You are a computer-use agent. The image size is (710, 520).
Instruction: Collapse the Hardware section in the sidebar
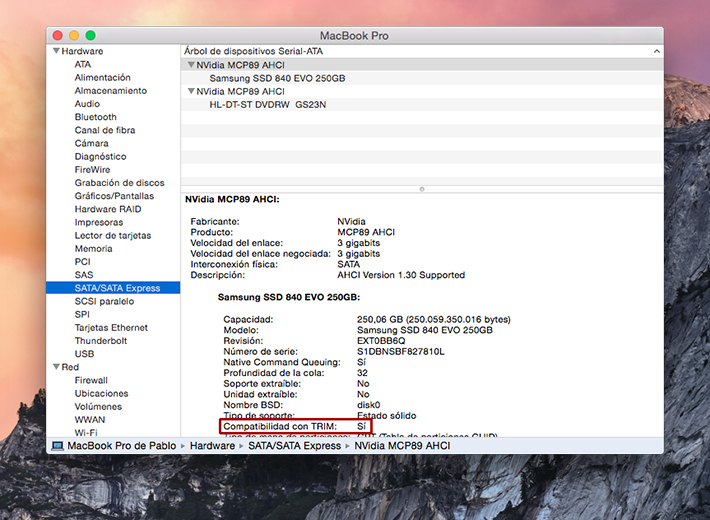pos(56,51)
